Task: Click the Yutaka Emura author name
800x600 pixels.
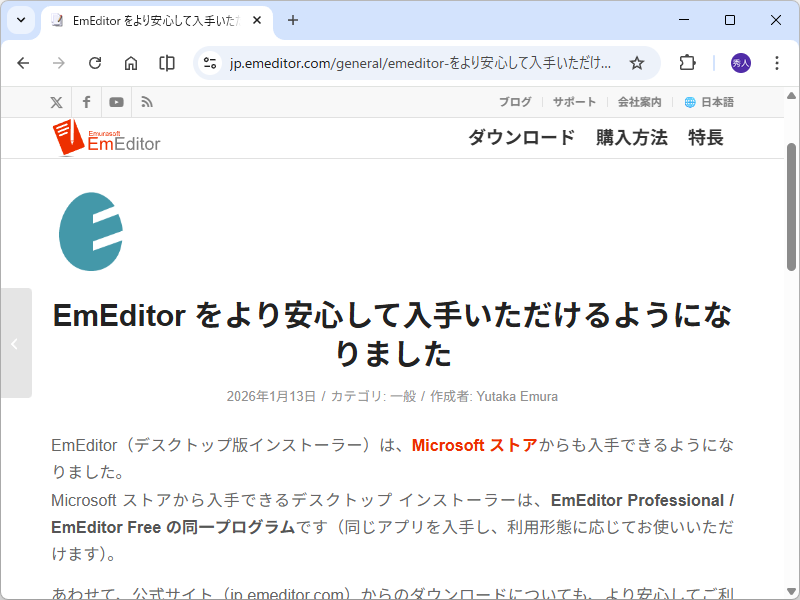Action: [517, 396]
